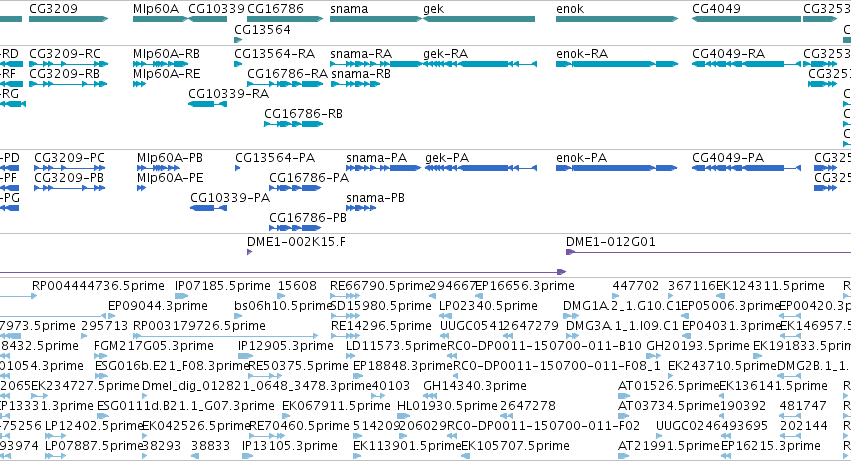This screenshot has width=851, height=461.
Task: Select EST RP003179726.5prime
Action: click(199, 326)
